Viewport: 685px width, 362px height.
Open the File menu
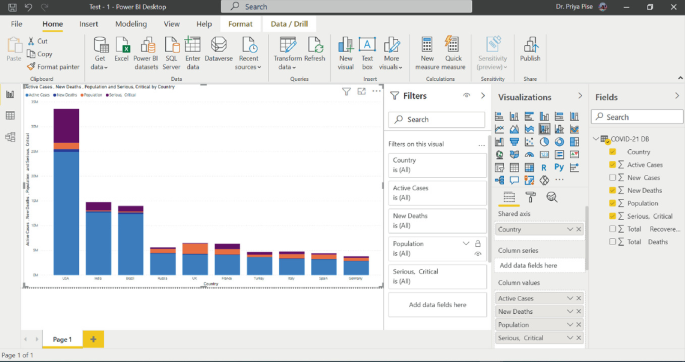click(x=17, y=24)
